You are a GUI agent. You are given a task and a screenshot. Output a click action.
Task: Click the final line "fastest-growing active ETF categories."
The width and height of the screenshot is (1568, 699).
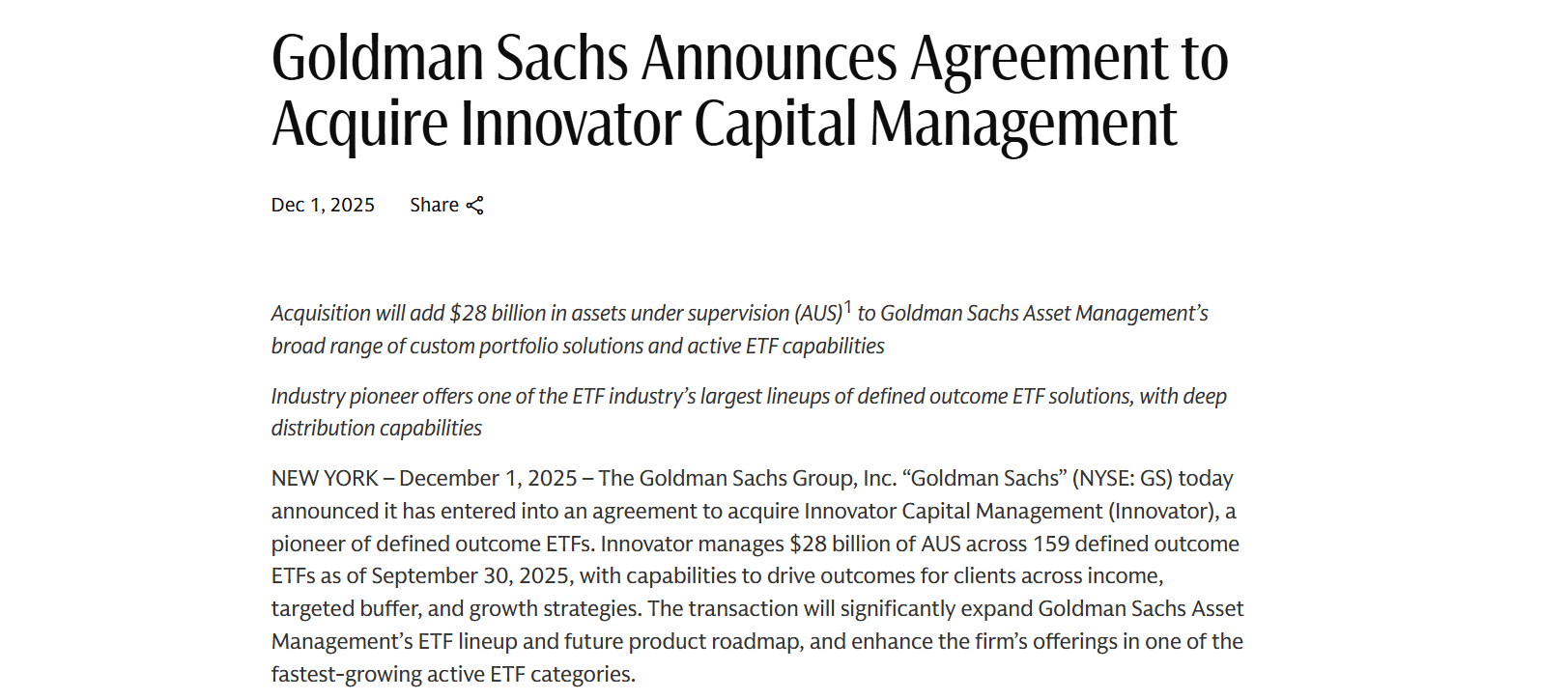point(453,675)
